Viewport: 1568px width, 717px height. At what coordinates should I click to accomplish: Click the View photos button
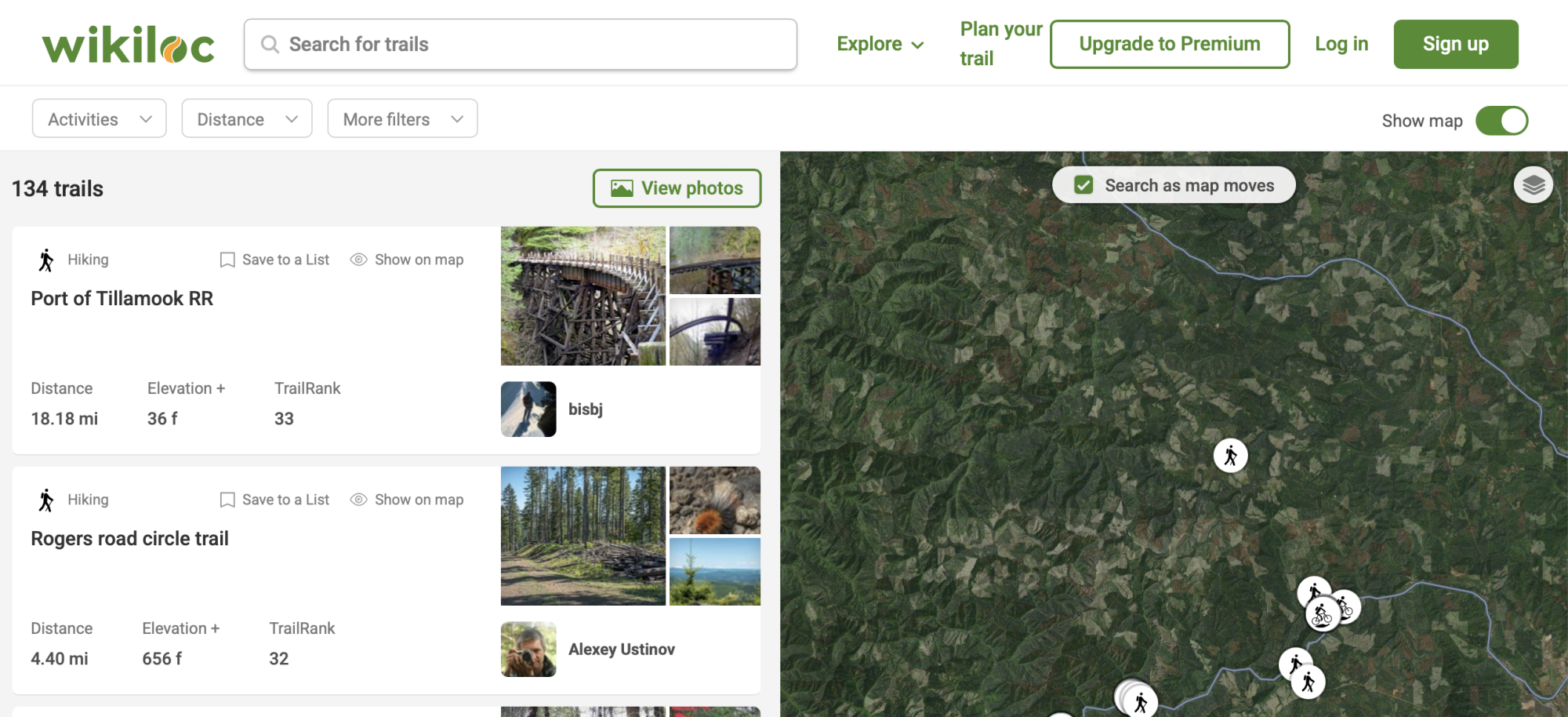click(677, 188)
